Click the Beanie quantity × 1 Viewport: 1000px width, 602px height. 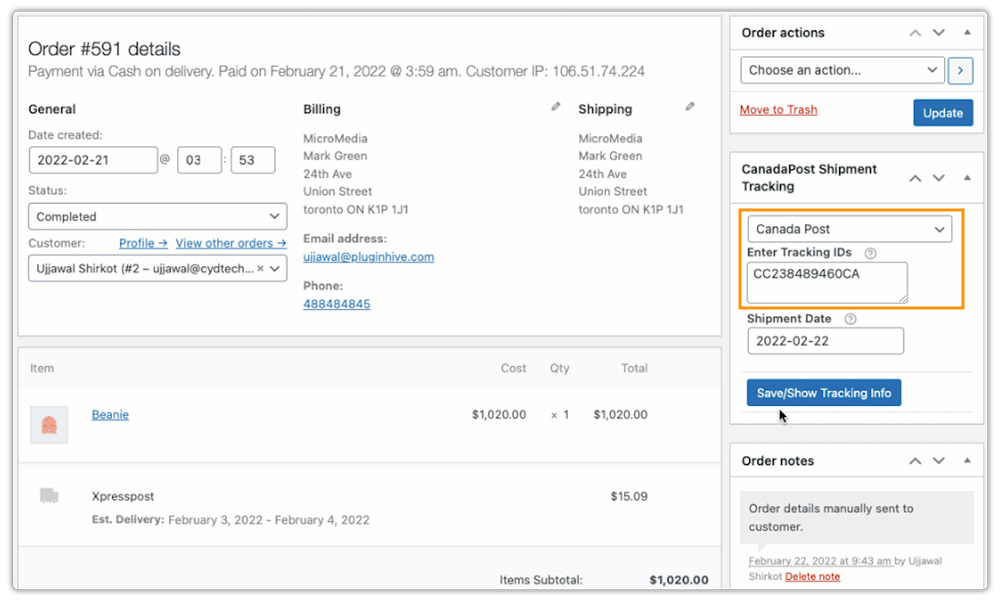pos(560,415)
